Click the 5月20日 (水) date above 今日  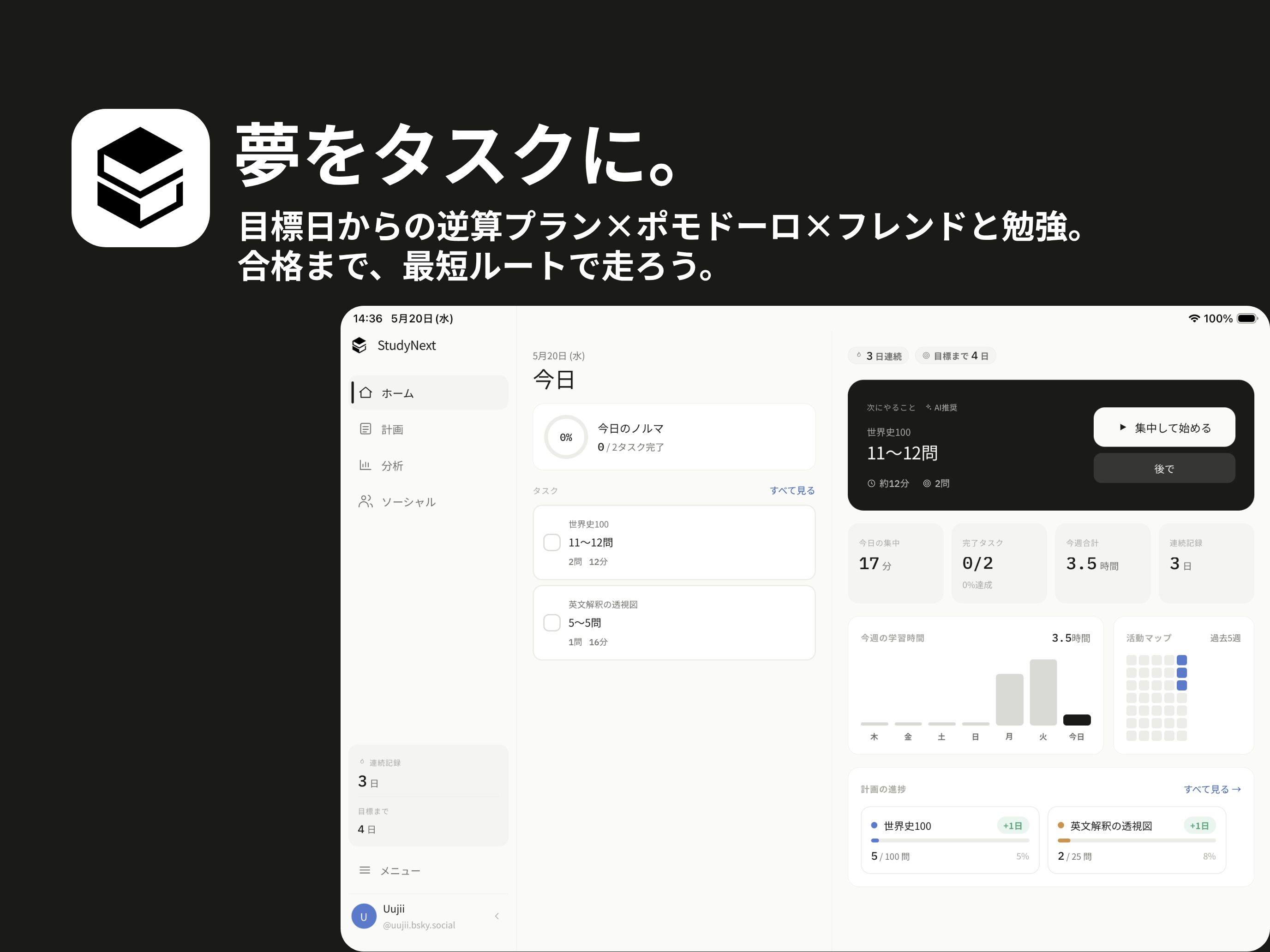(559, 356)
